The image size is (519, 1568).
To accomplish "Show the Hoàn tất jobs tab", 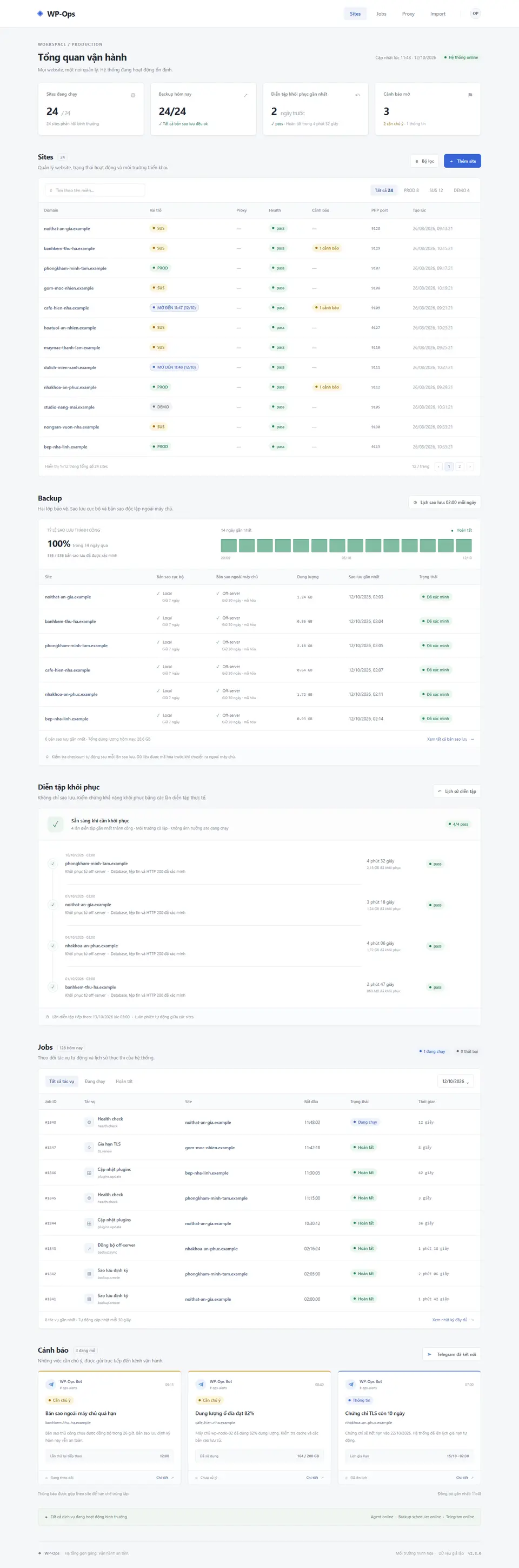I will click(x=124, y=1082).
